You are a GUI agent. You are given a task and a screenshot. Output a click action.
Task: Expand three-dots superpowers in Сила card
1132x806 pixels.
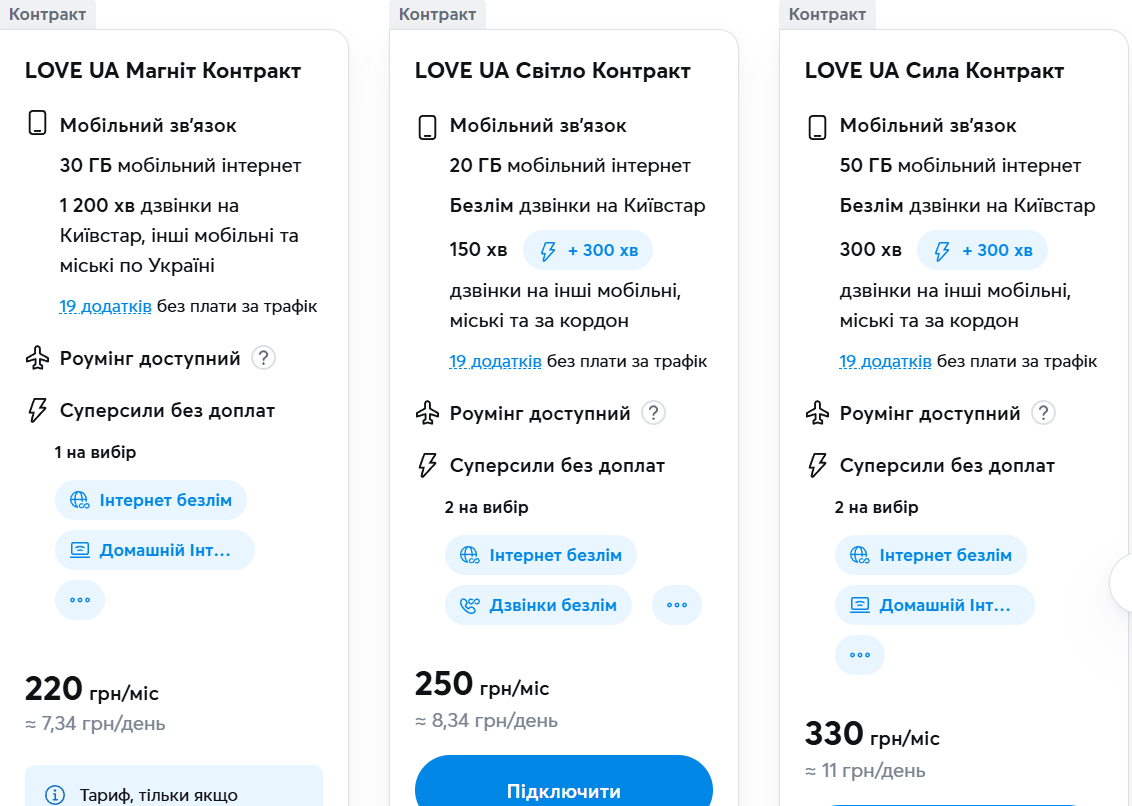coord(860,655)
